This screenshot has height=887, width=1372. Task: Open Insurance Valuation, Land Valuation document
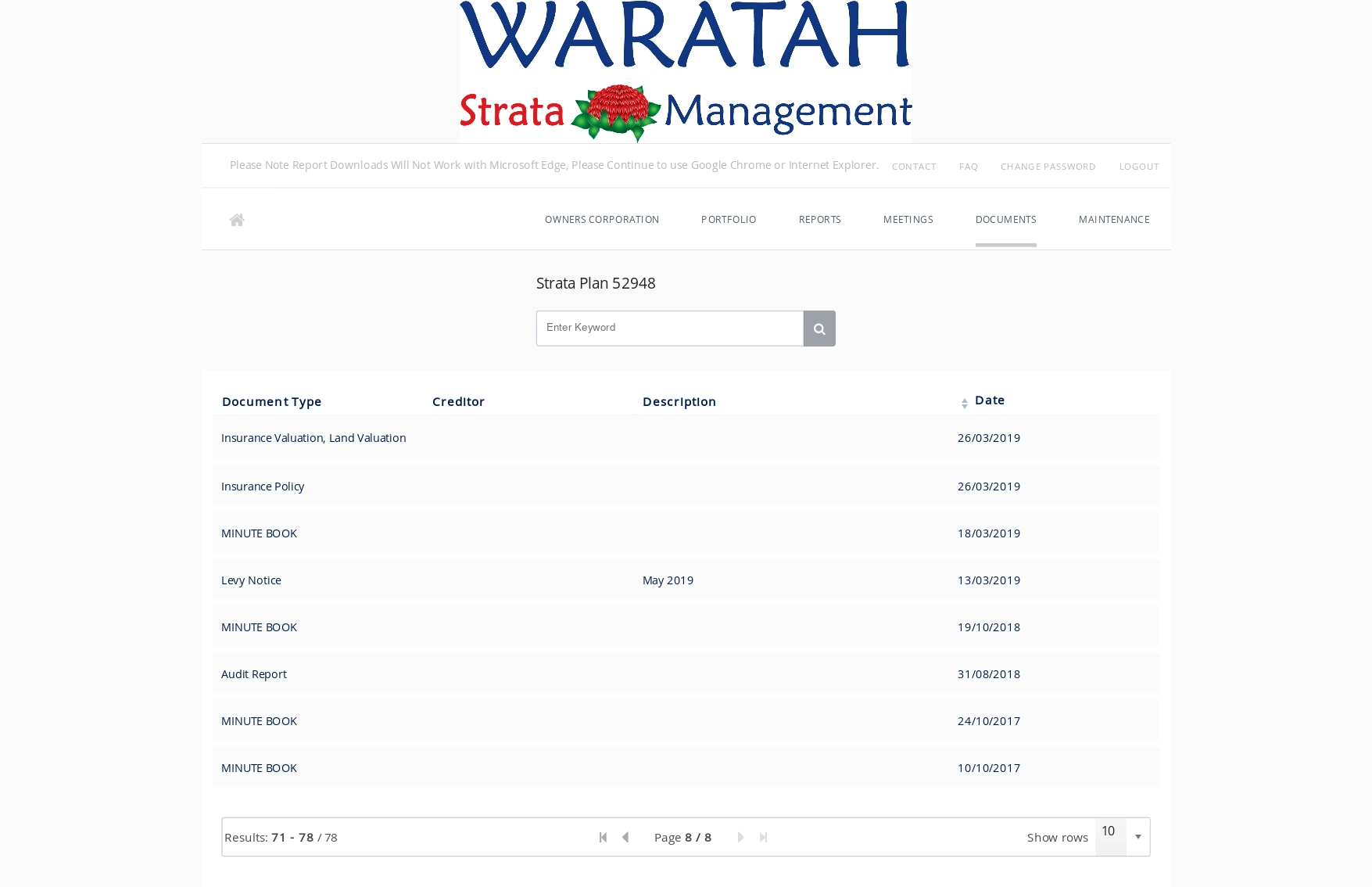313,438
